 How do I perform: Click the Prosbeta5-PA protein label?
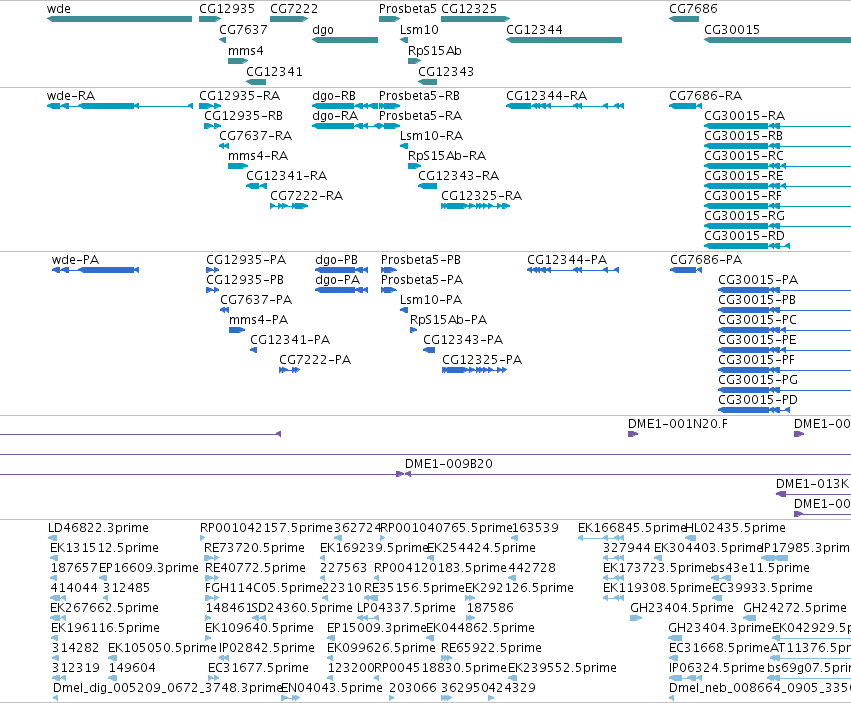(422, 280)
